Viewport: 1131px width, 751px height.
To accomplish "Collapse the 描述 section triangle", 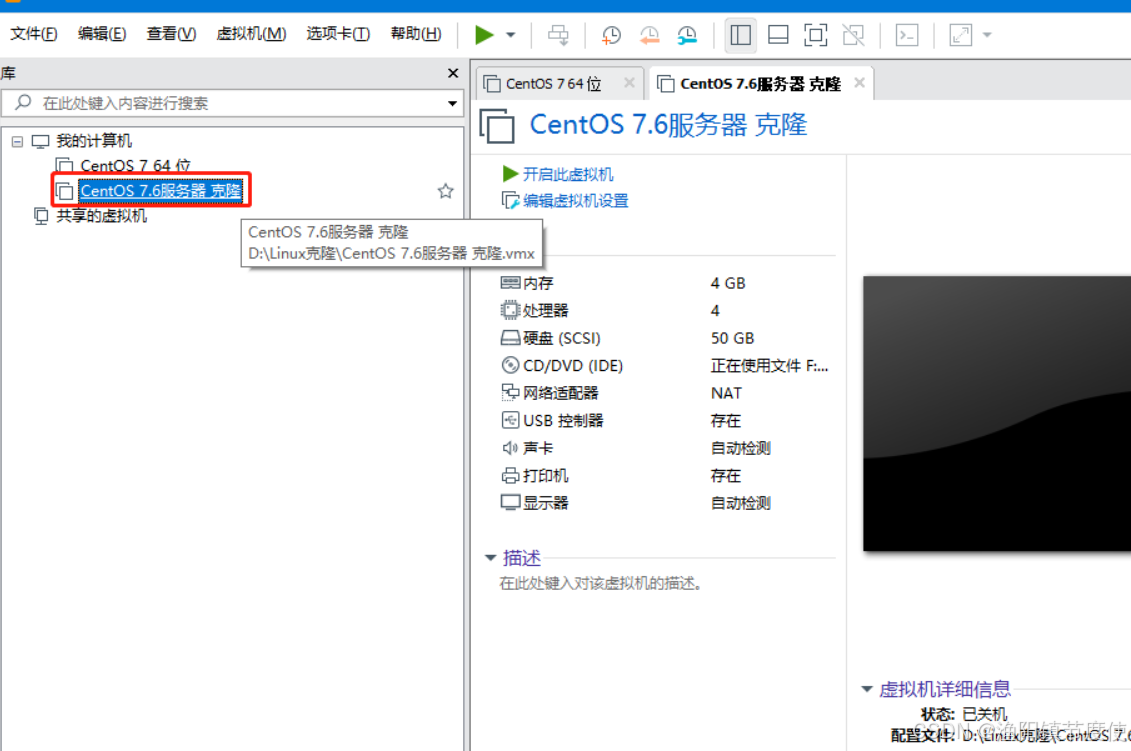I will pos(490,558).
